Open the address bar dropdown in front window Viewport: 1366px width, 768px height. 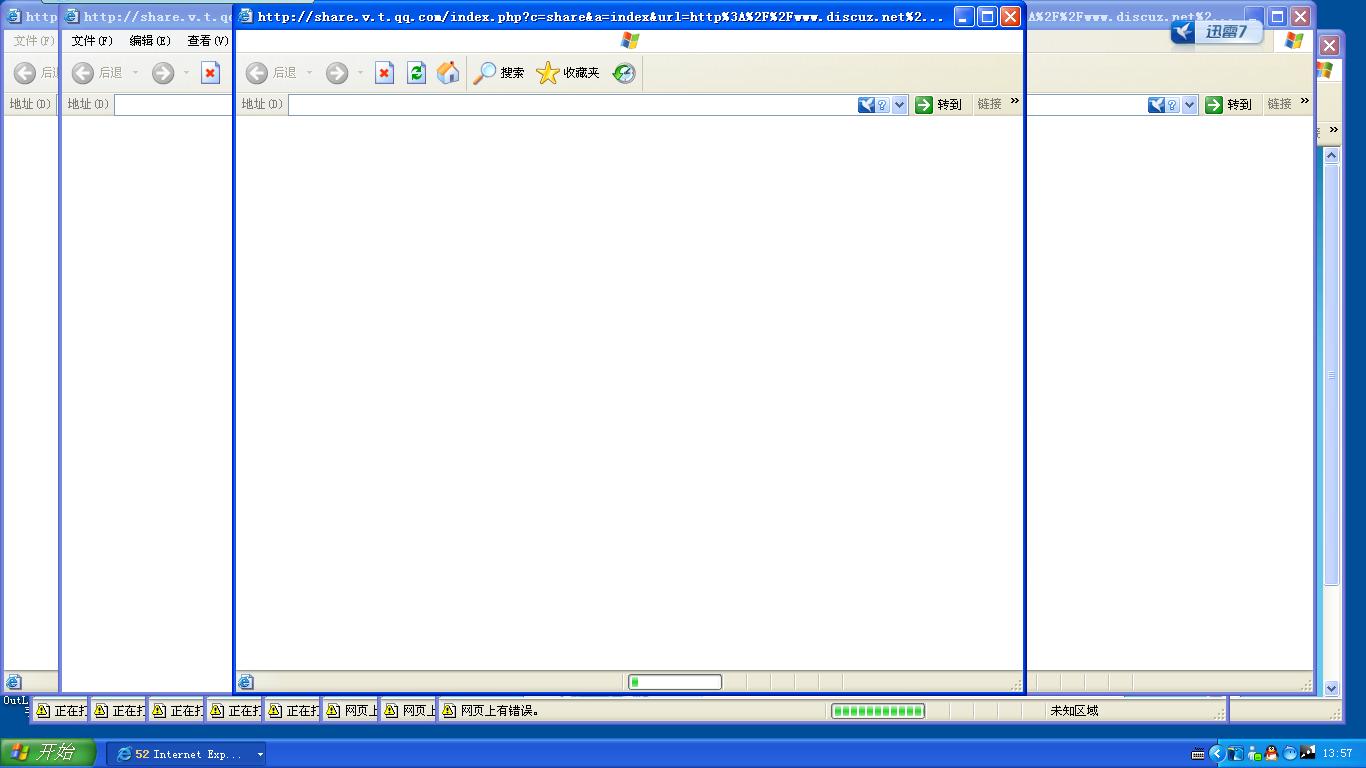coord(899,104)
